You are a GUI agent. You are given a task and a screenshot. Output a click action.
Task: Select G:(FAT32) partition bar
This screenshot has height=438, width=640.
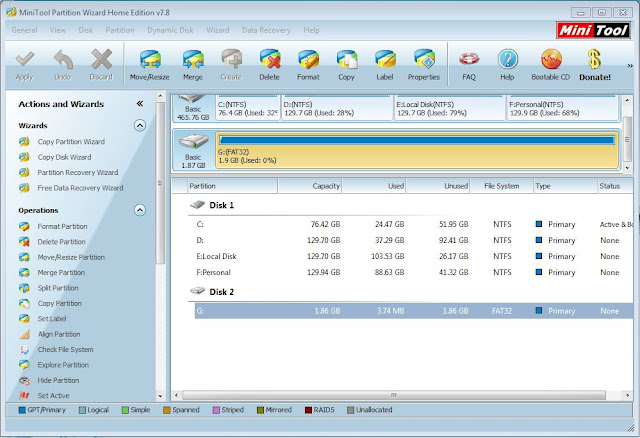coord(417,150)
